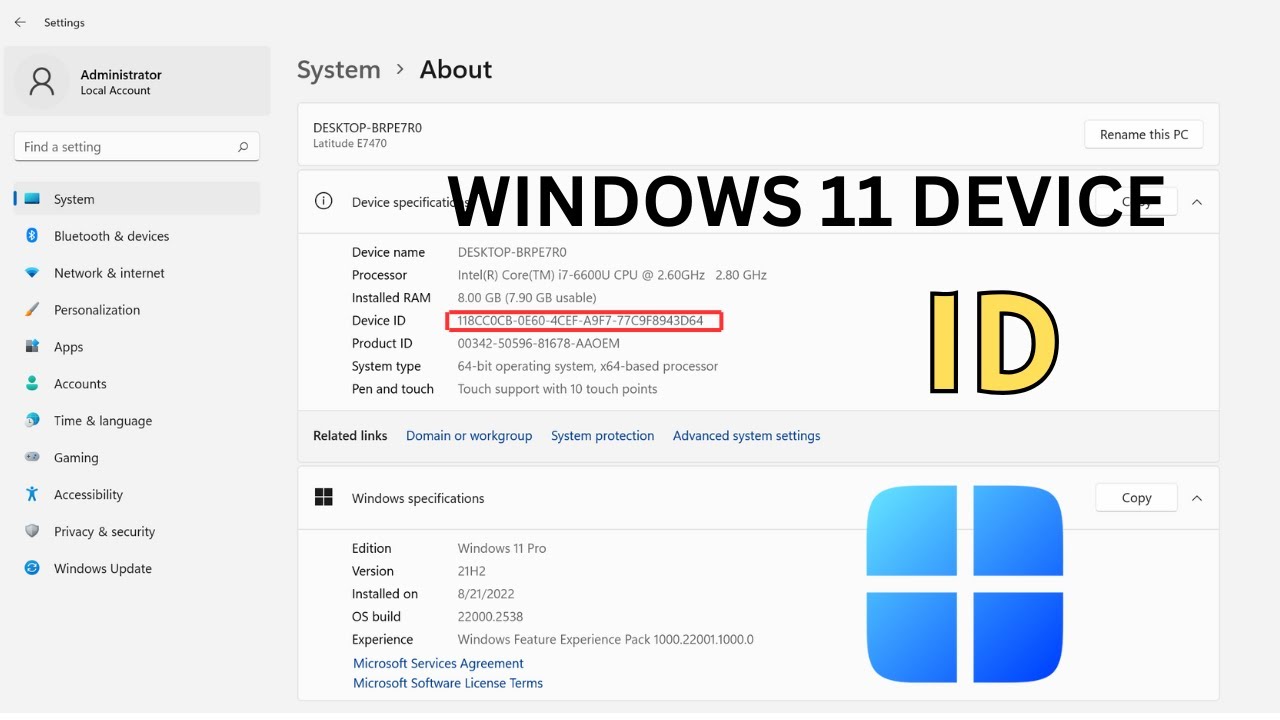This screenshot has height=720, width=1280.
Task: Click the Gaming controller icon
Action: (32, 458)
